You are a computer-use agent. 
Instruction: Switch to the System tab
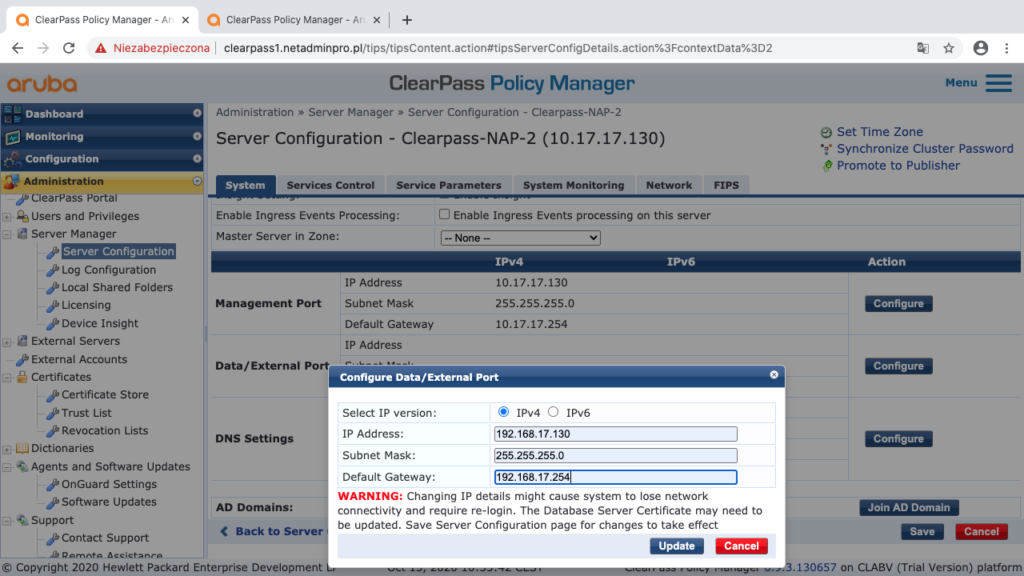[246, 185]
